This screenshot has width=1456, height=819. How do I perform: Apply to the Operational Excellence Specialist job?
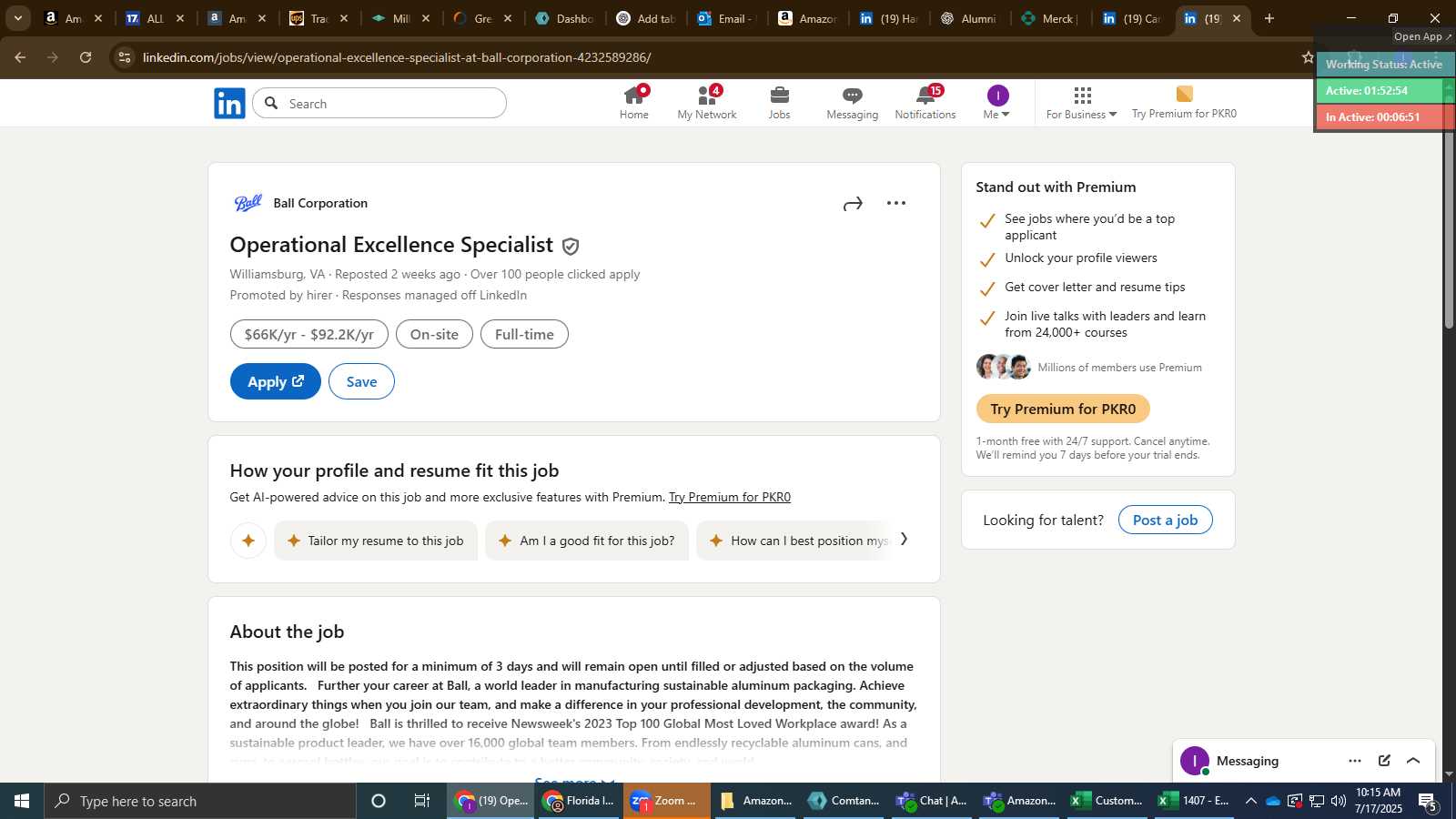pos(276,381)
